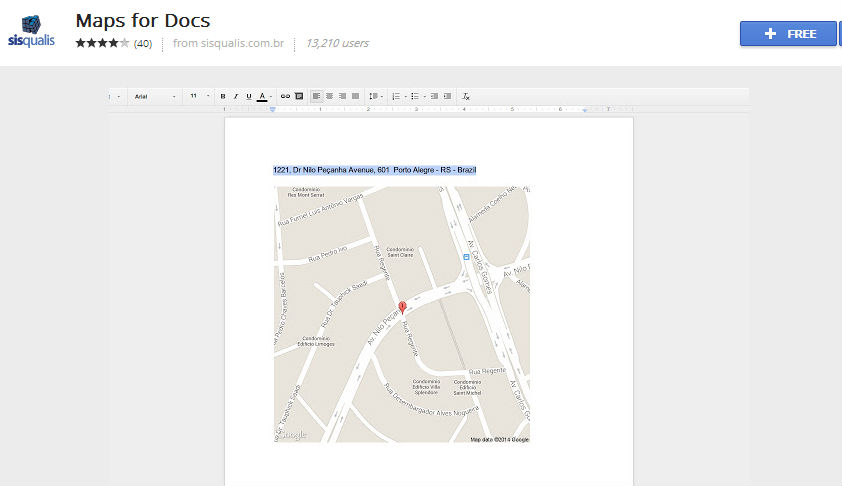The image size is (842, 486).
Task: View the 40 ratings count
Action: [143, 43]
